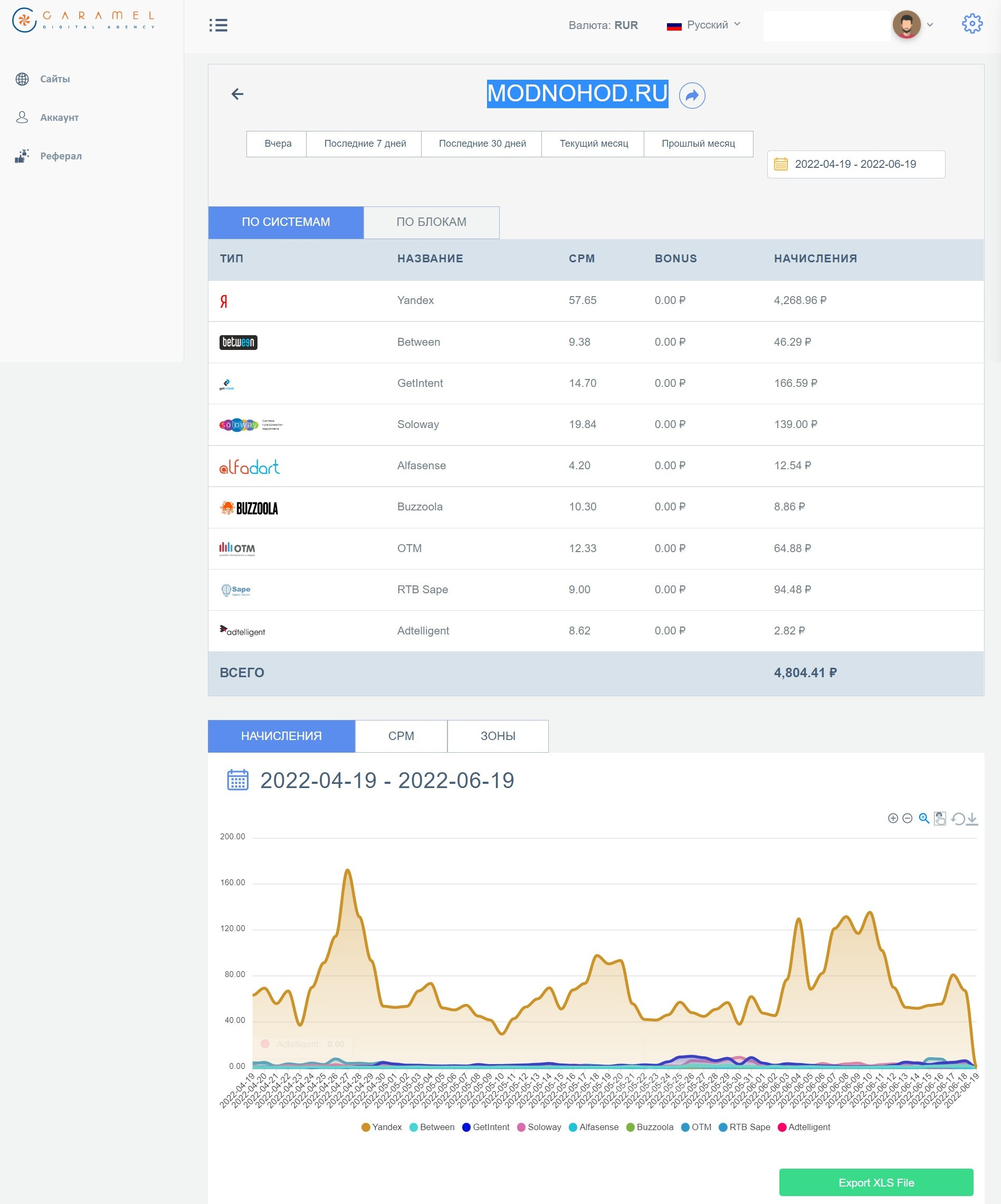Open the Caramel Digital Agency logo

tap(84, 20)
